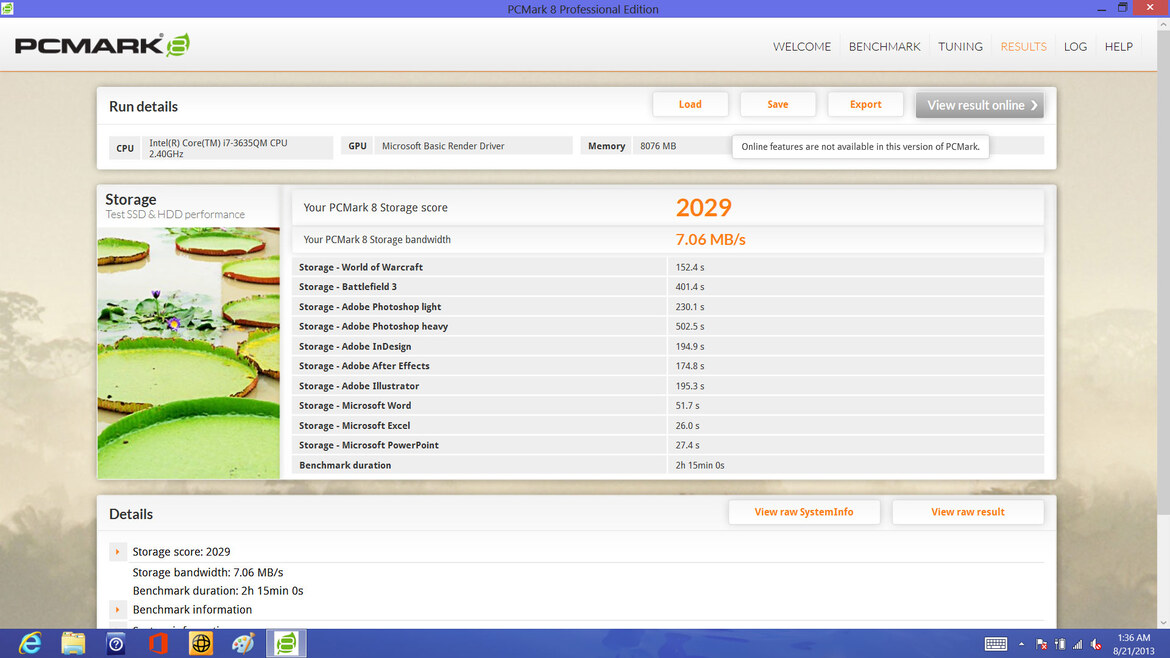Click the Benchmark duration row label

pos(345,465)
